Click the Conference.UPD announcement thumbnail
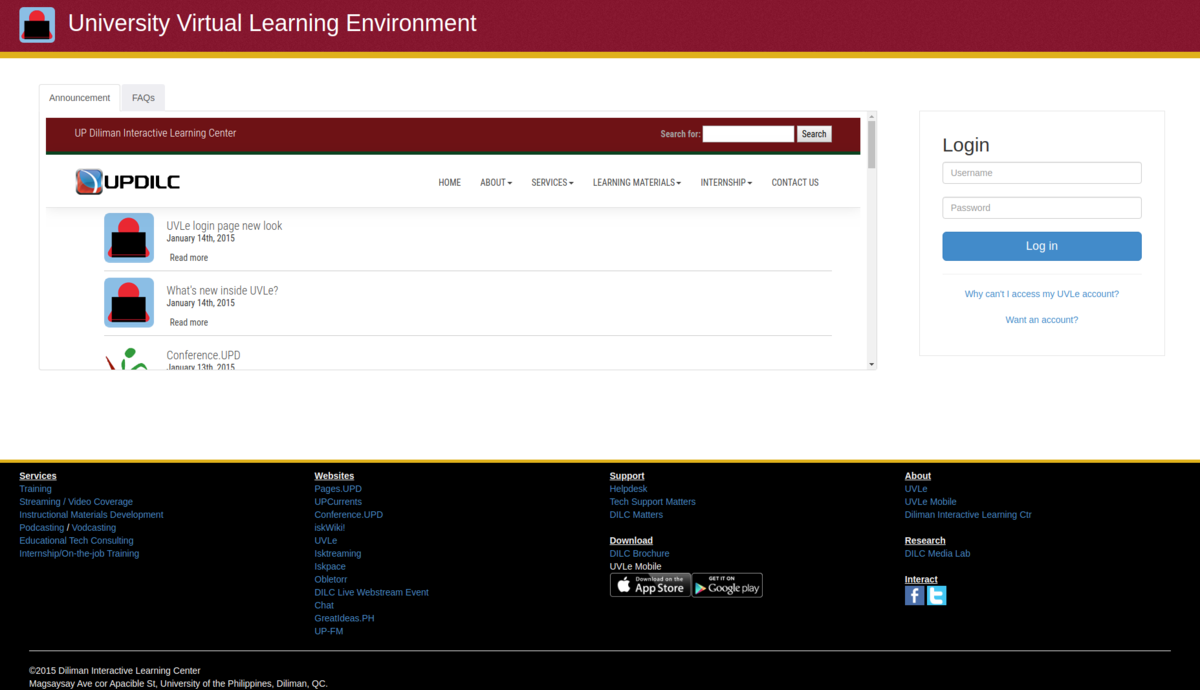This screenshot has width=1200, height=690. (x=129, y=358)
